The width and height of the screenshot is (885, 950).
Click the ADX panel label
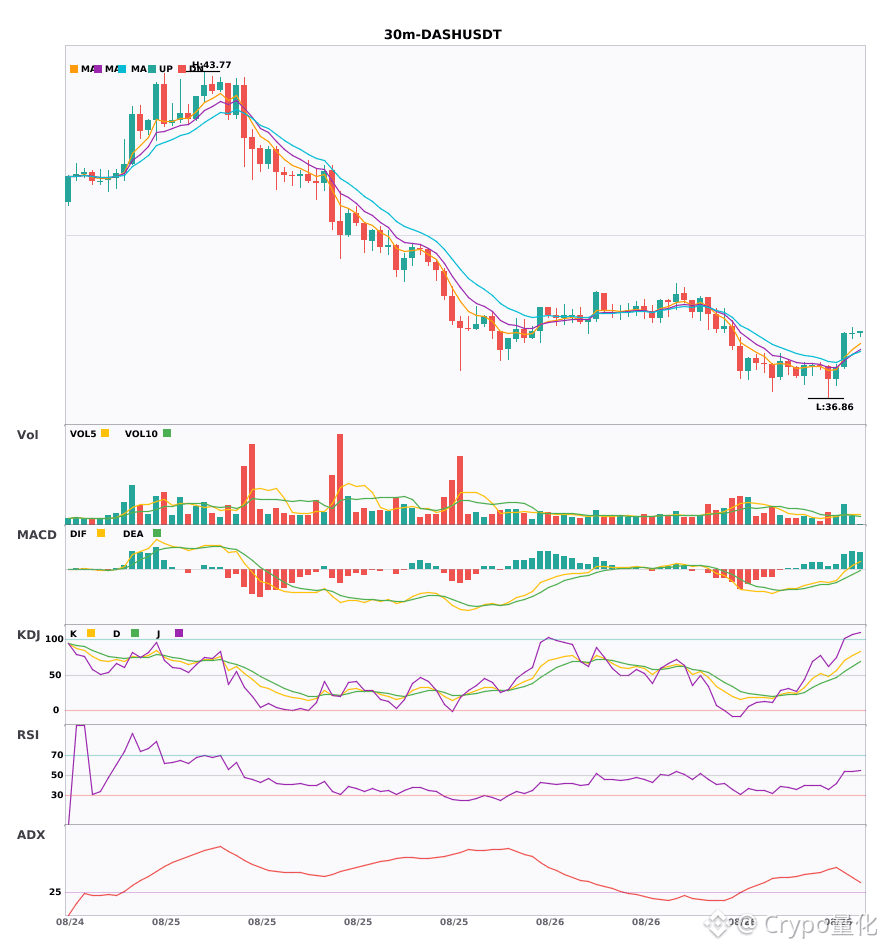click(31, 835)
